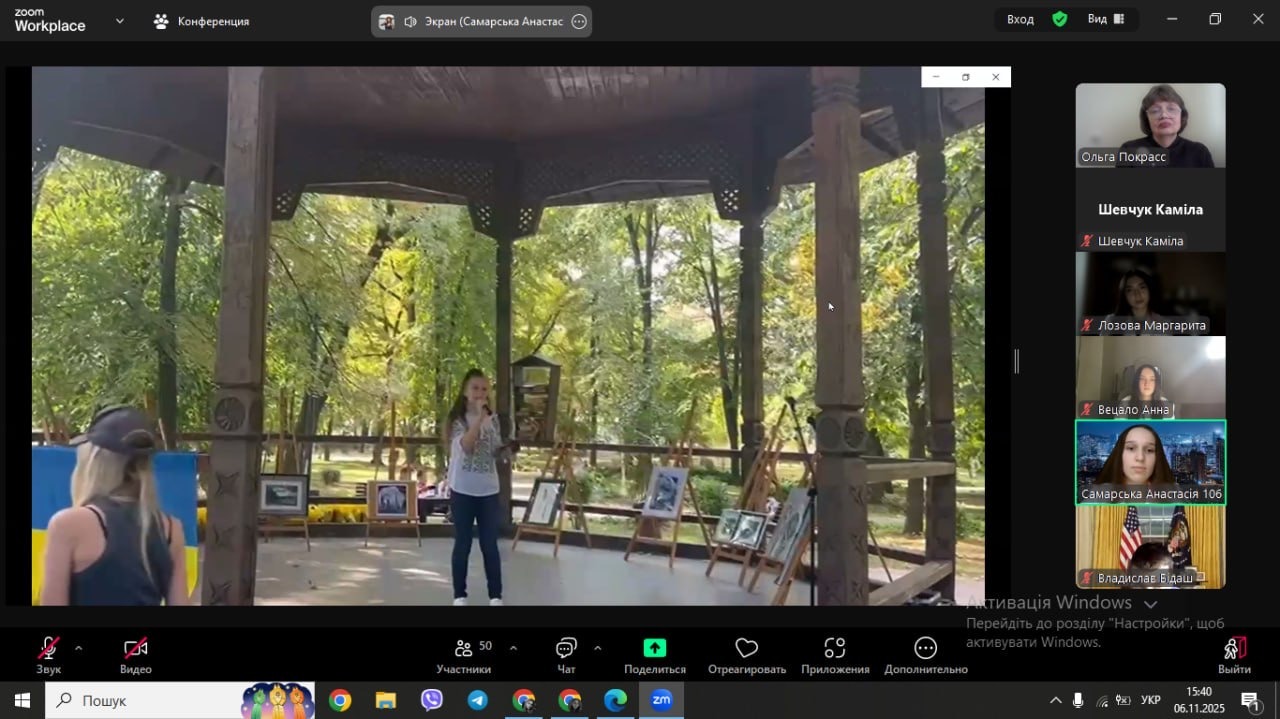Expand audio options arrow next to Звук
This screenshot has width=1280, height=719.
(78, 648)
